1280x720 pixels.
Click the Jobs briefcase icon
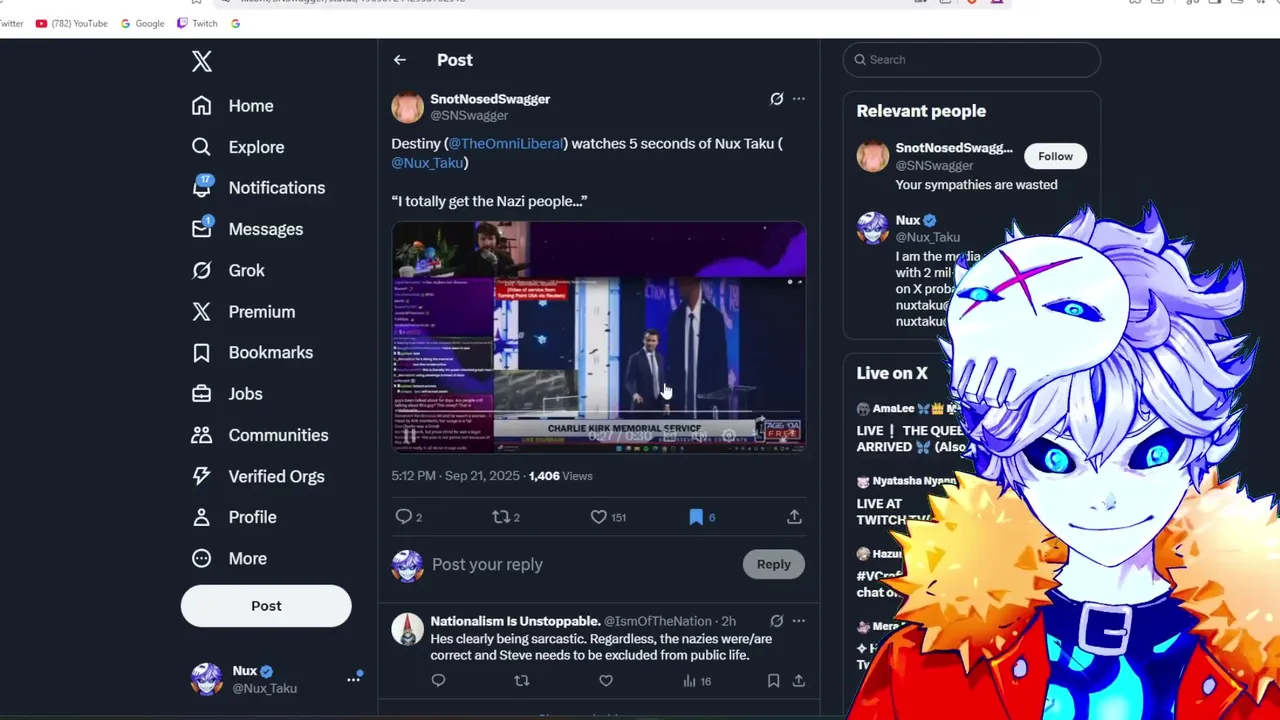(202, 394)
